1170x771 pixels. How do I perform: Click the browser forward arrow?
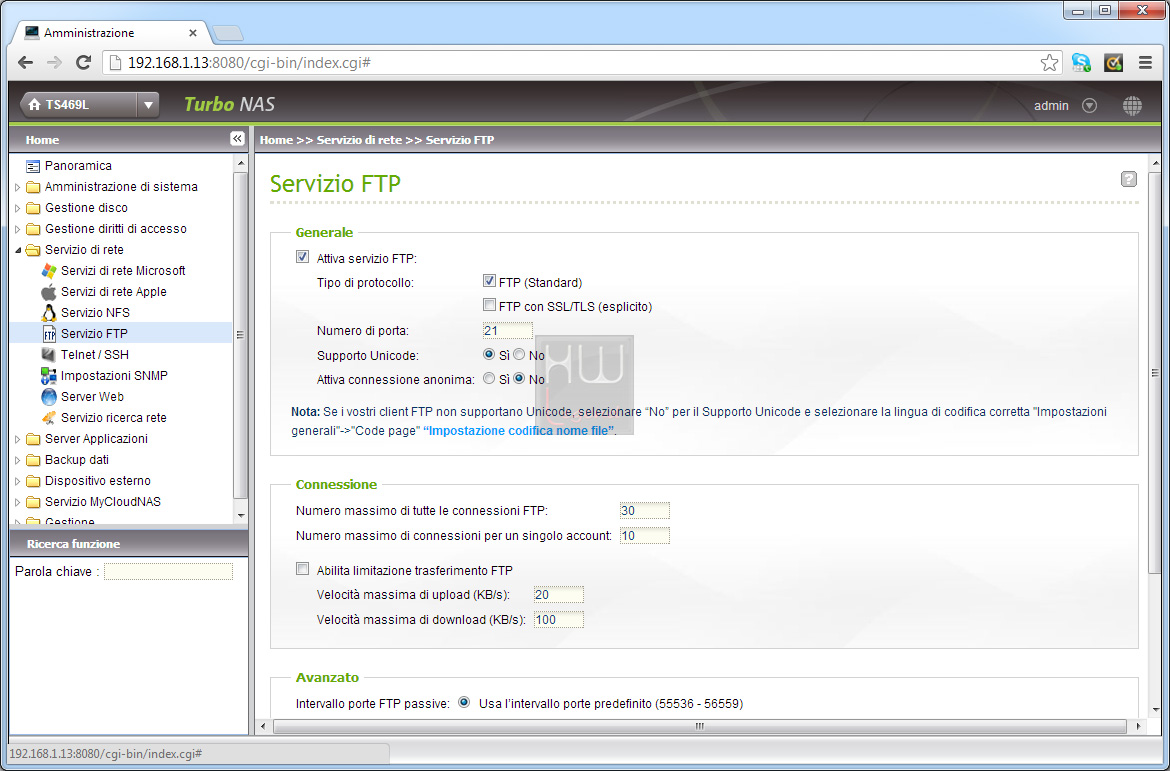(x=54, y=63)
